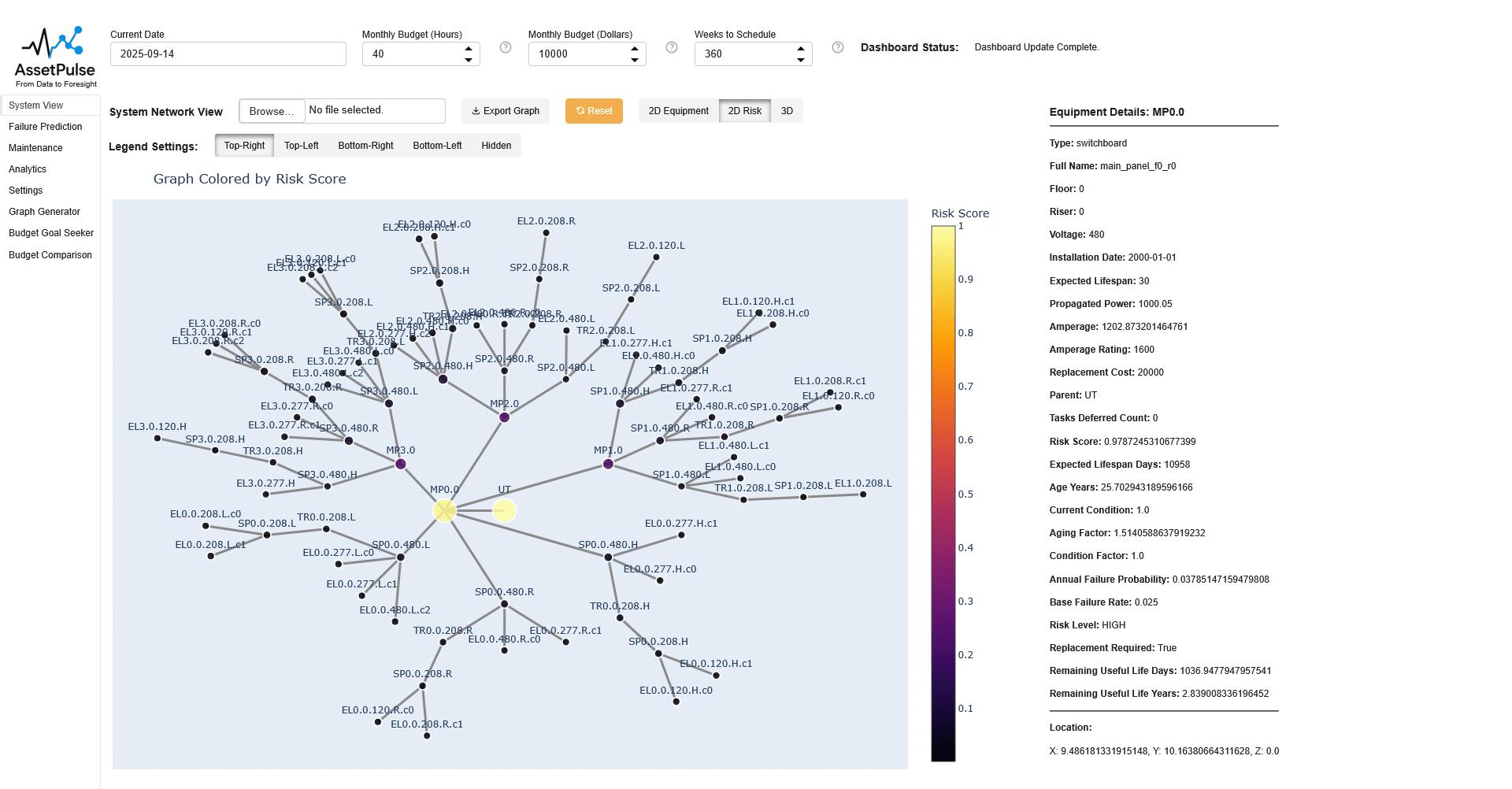Viewport: 1512px width, 789px height.
Task: Click help icon next to Monthly Budget Dollars
Action: click(672, 48)
